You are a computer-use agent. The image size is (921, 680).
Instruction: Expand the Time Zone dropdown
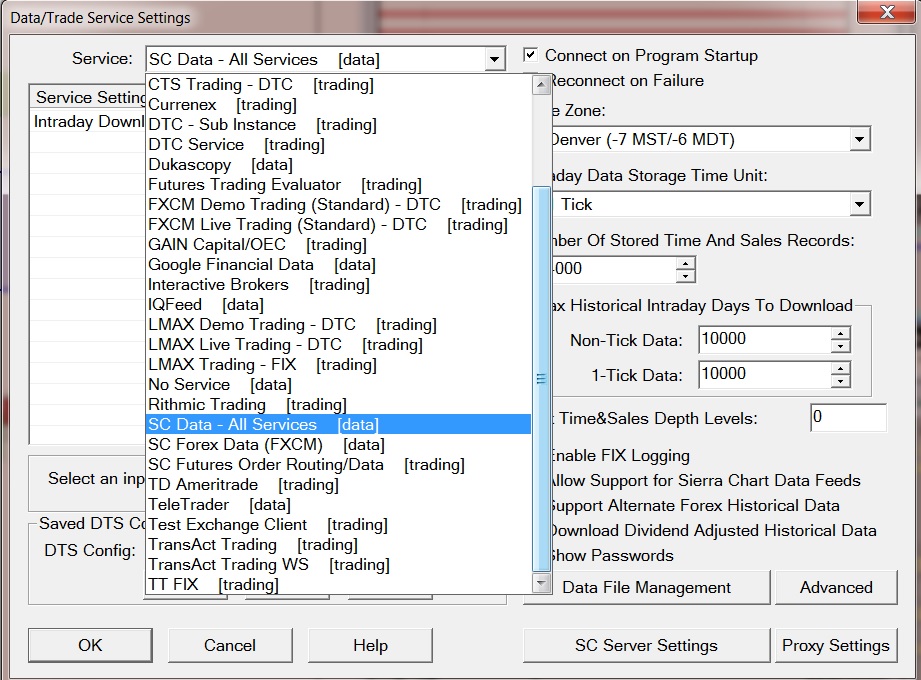pyautogui.click(x=859, y=140)
